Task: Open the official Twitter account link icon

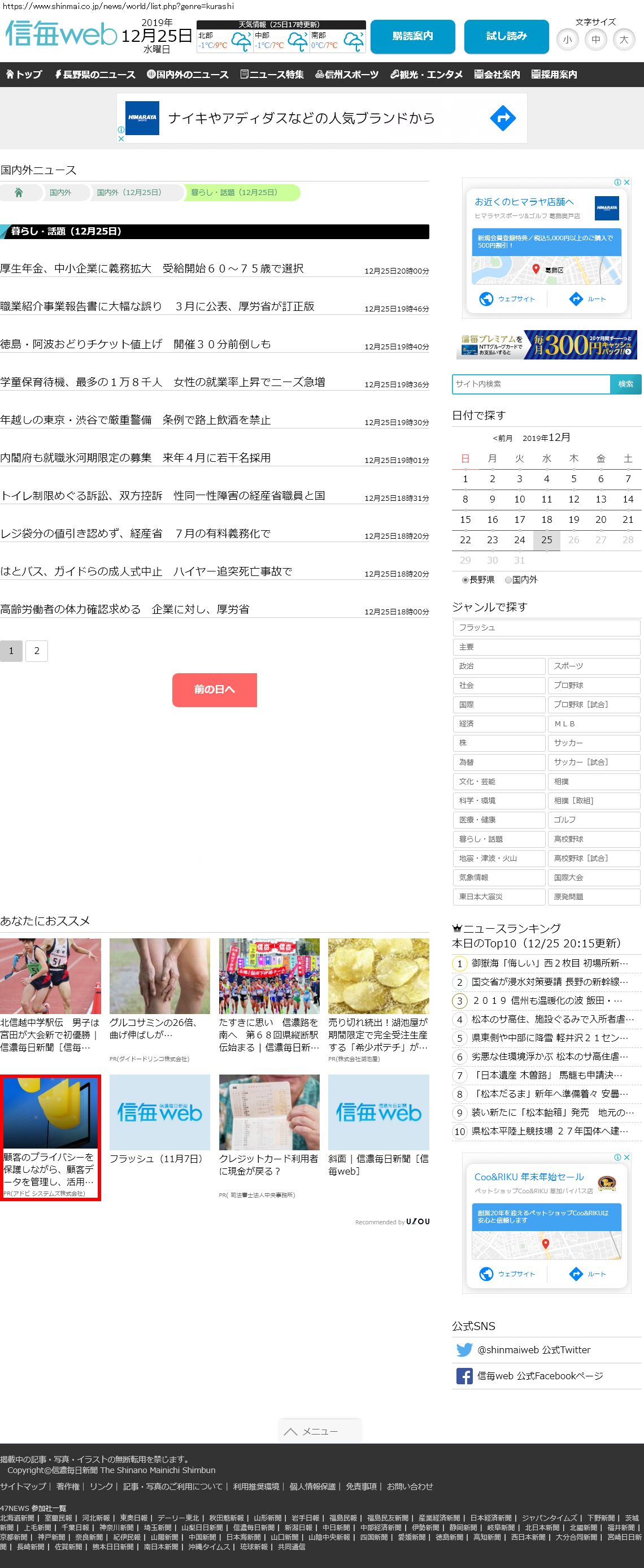Action: pos(464,1349)
